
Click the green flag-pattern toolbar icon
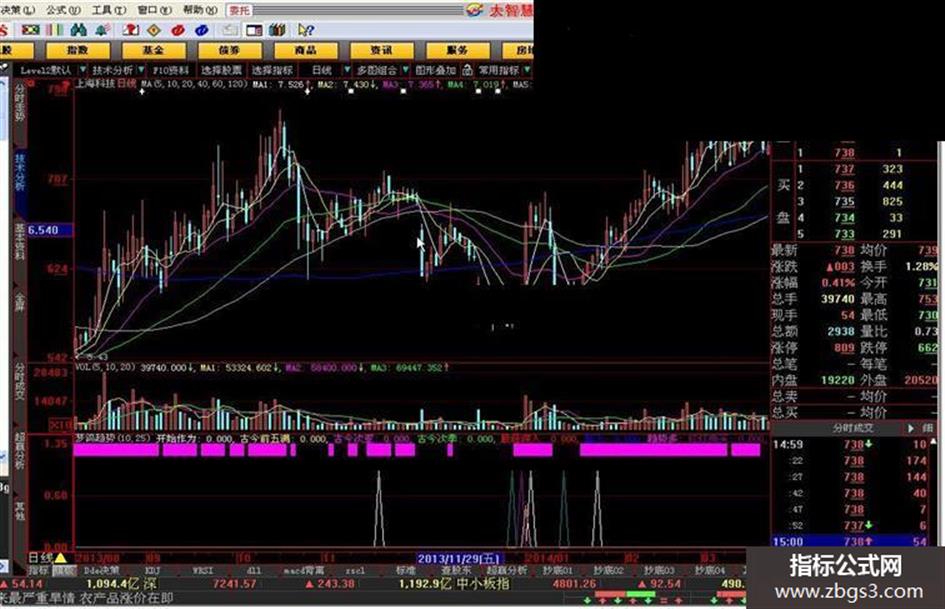pos(30,30)
